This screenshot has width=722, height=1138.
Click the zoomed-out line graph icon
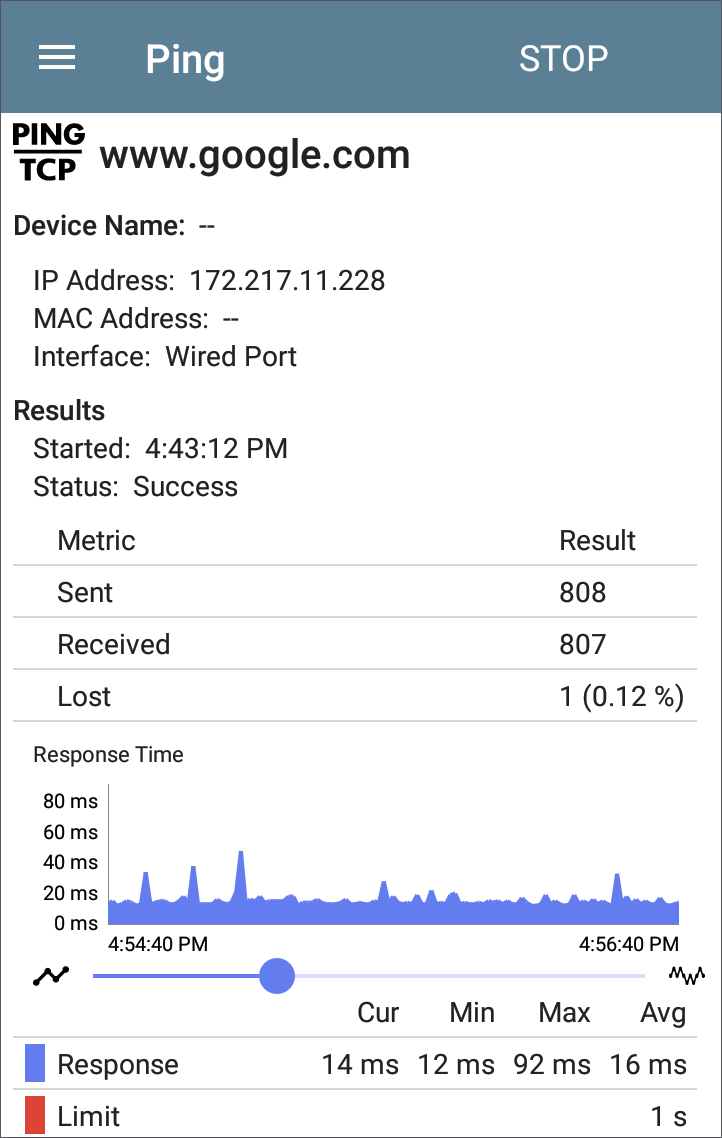pos(51,976)
